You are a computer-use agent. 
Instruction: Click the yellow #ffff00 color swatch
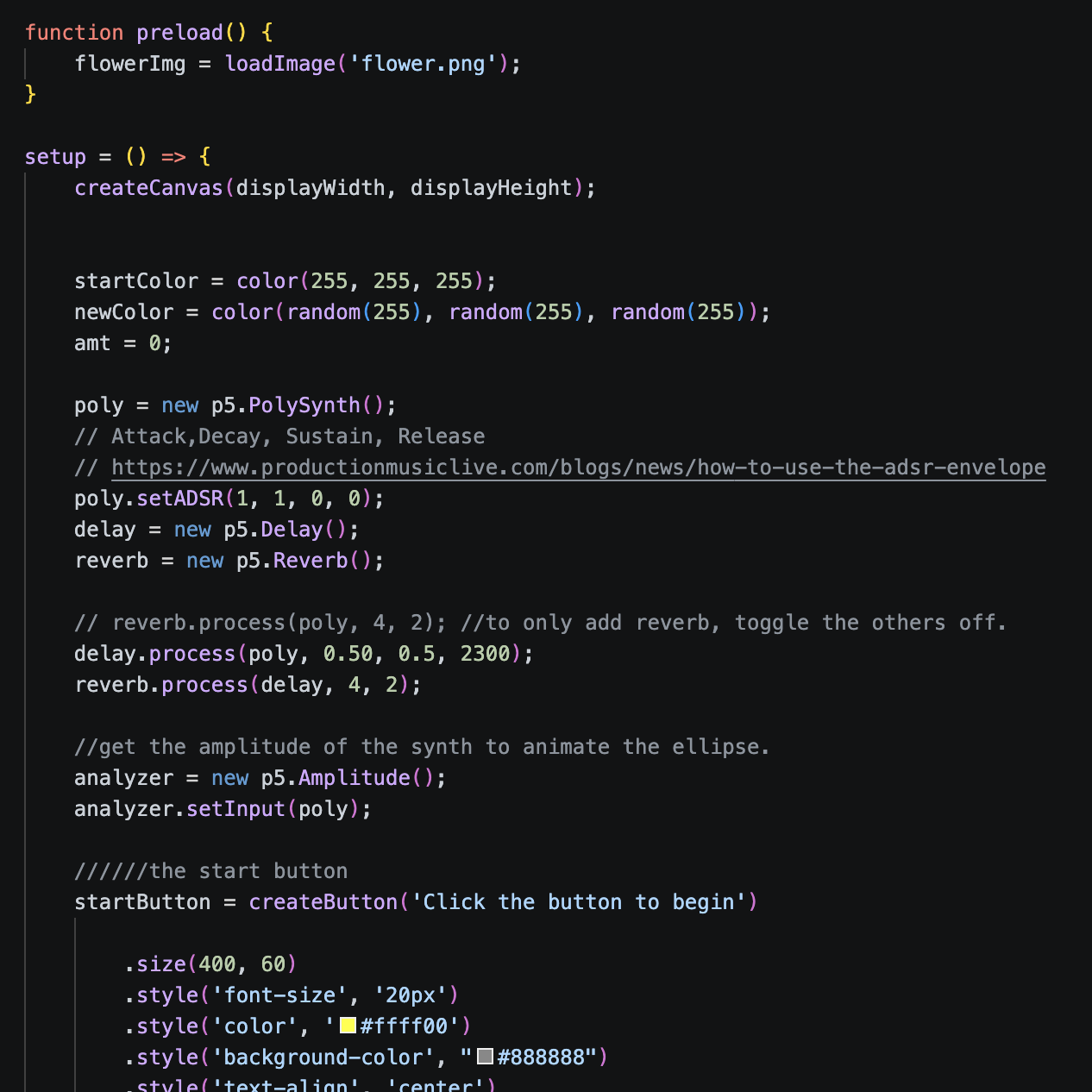(348, 1026)
